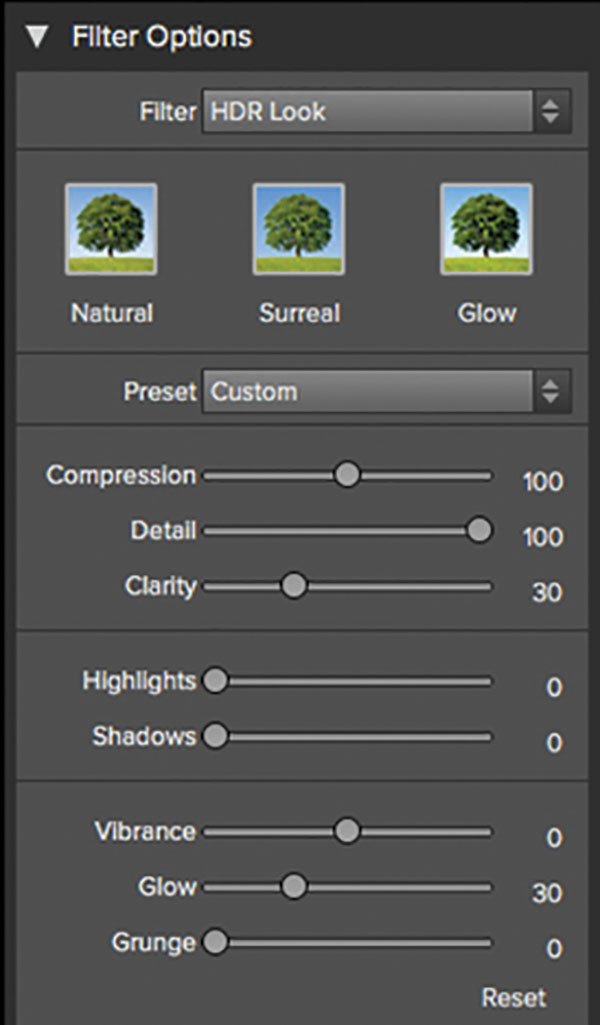Click the Filter dropdown stepper arrows

click(x=552, y=111)
